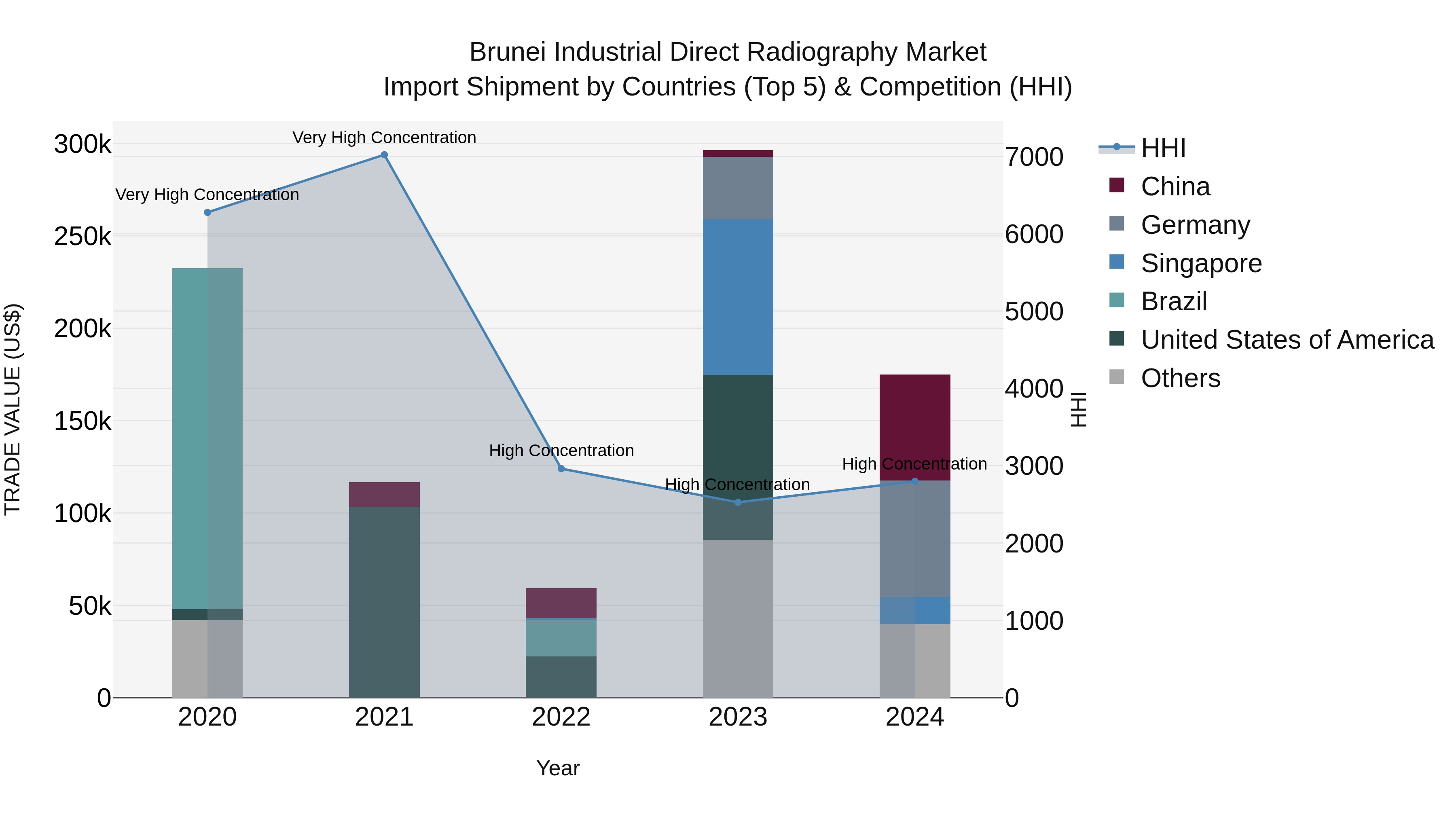
Task: Select the China segment in 2021 bar
Action: (x=384, y=495)
